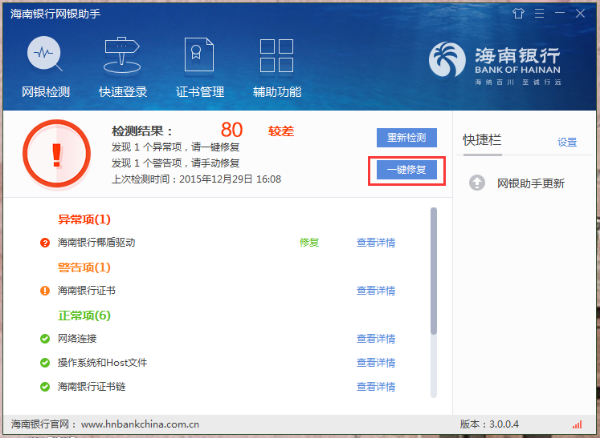Close the 海南银行网银助手 window
The image size is (600, 438).
point(580,13)
